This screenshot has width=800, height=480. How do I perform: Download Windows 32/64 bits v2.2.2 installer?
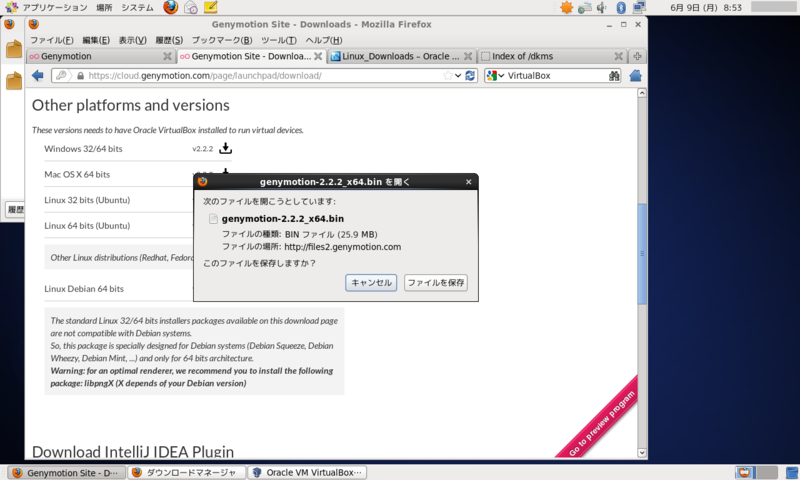226,148
